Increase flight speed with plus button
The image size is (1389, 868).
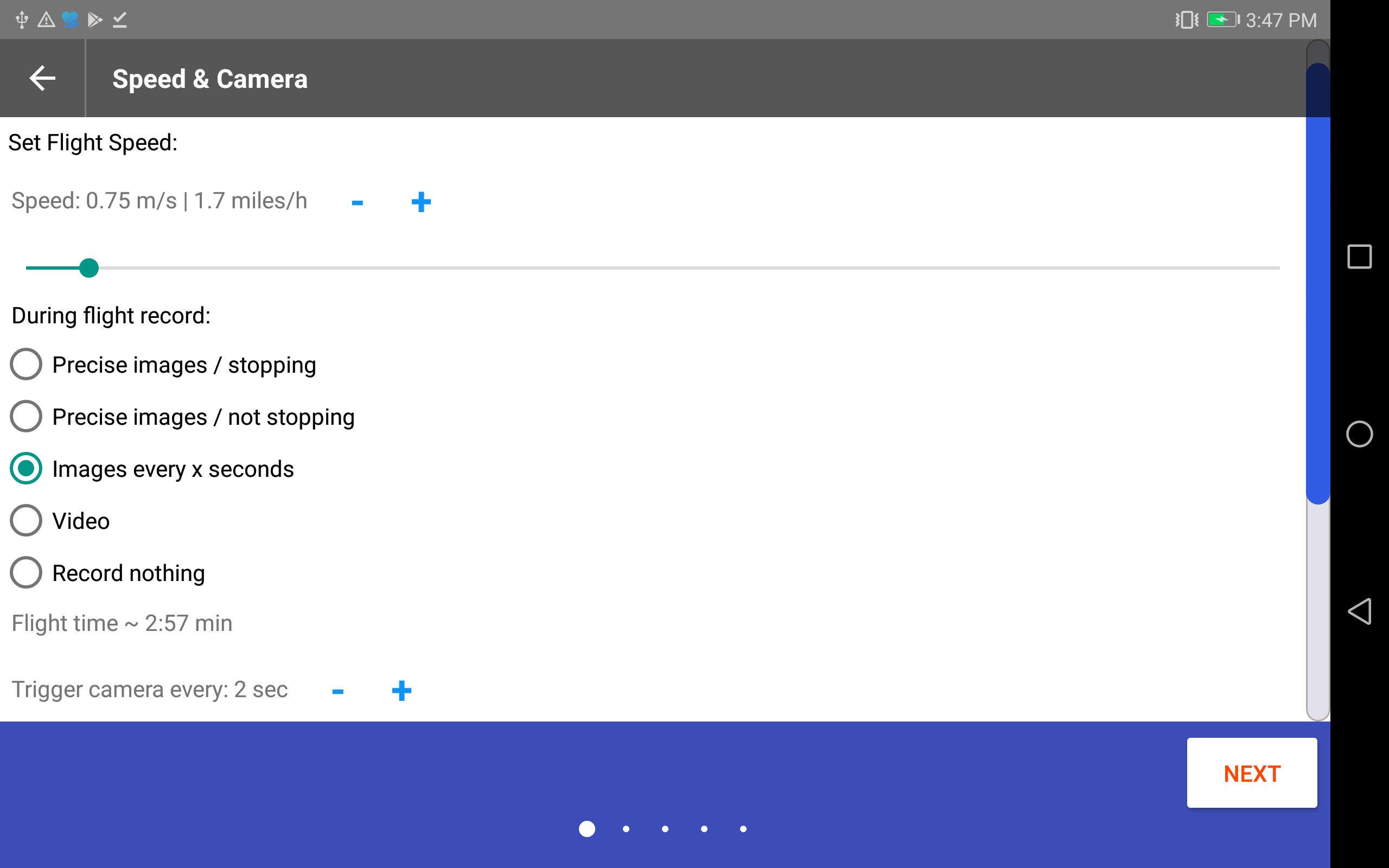(x=421, y=202)
